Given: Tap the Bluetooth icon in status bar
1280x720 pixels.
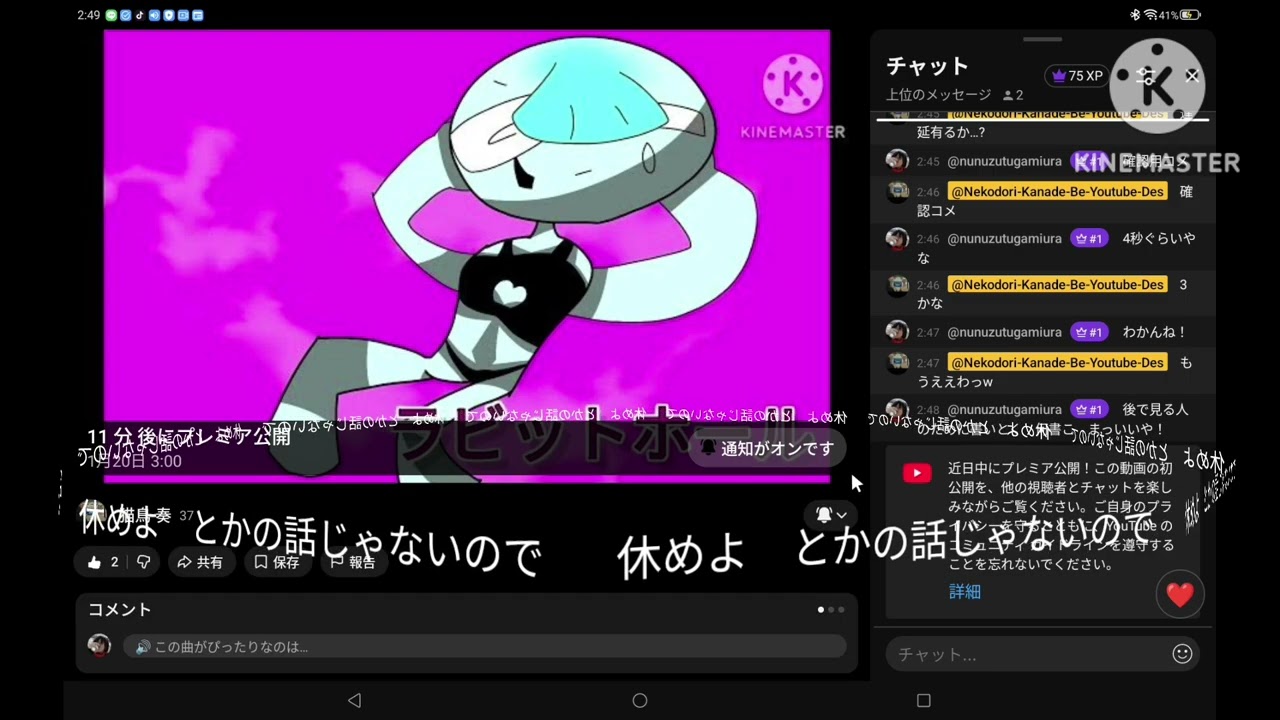Looking at the screenshot, I should (x=1135, y=15).
